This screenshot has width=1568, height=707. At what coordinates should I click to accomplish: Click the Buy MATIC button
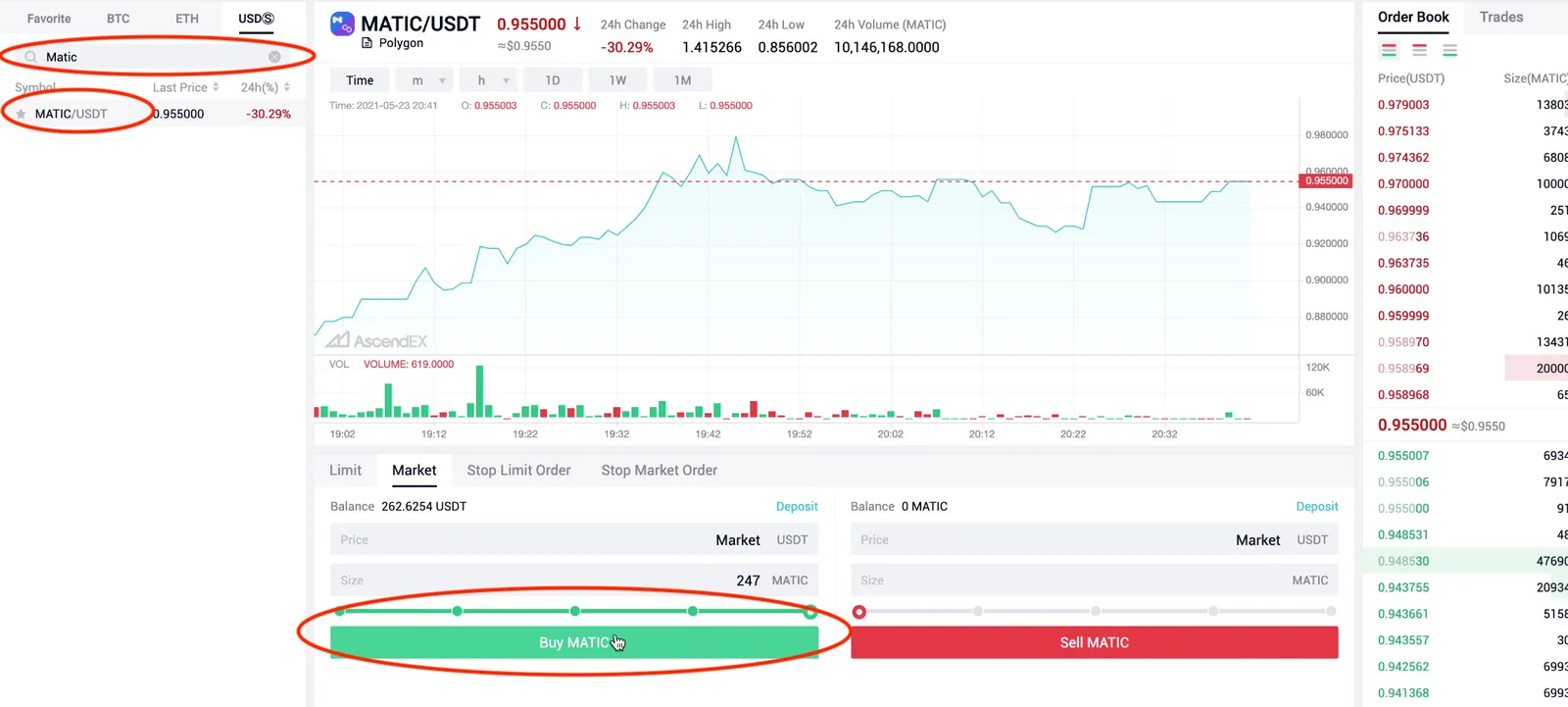coord(574,642)
